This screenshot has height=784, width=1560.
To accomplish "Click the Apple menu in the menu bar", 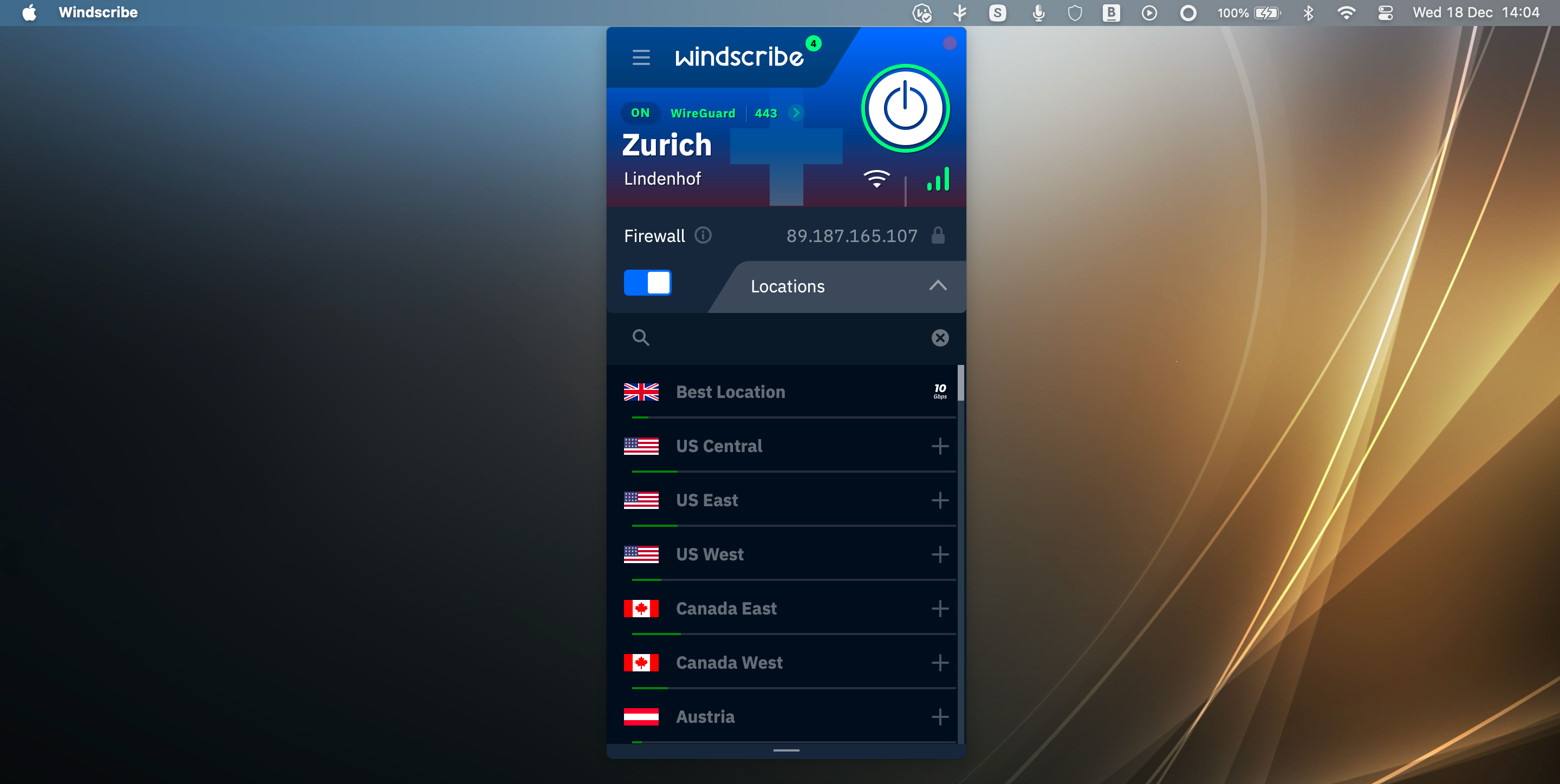I will click(28, 13).
